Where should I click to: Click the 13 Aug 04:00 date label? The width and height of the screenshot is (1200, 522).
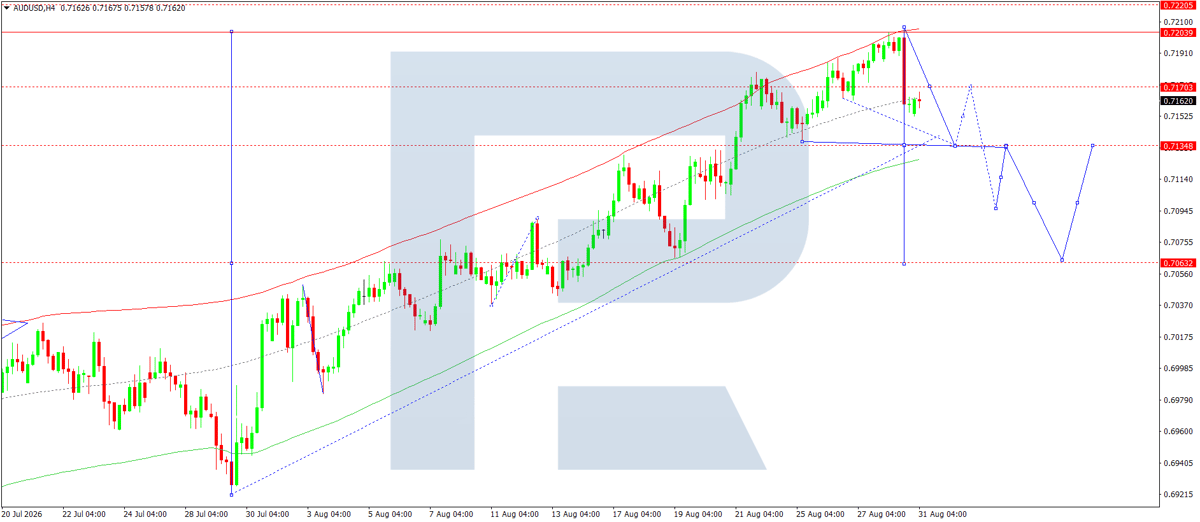pyautogui.click(x=576, y=515)
